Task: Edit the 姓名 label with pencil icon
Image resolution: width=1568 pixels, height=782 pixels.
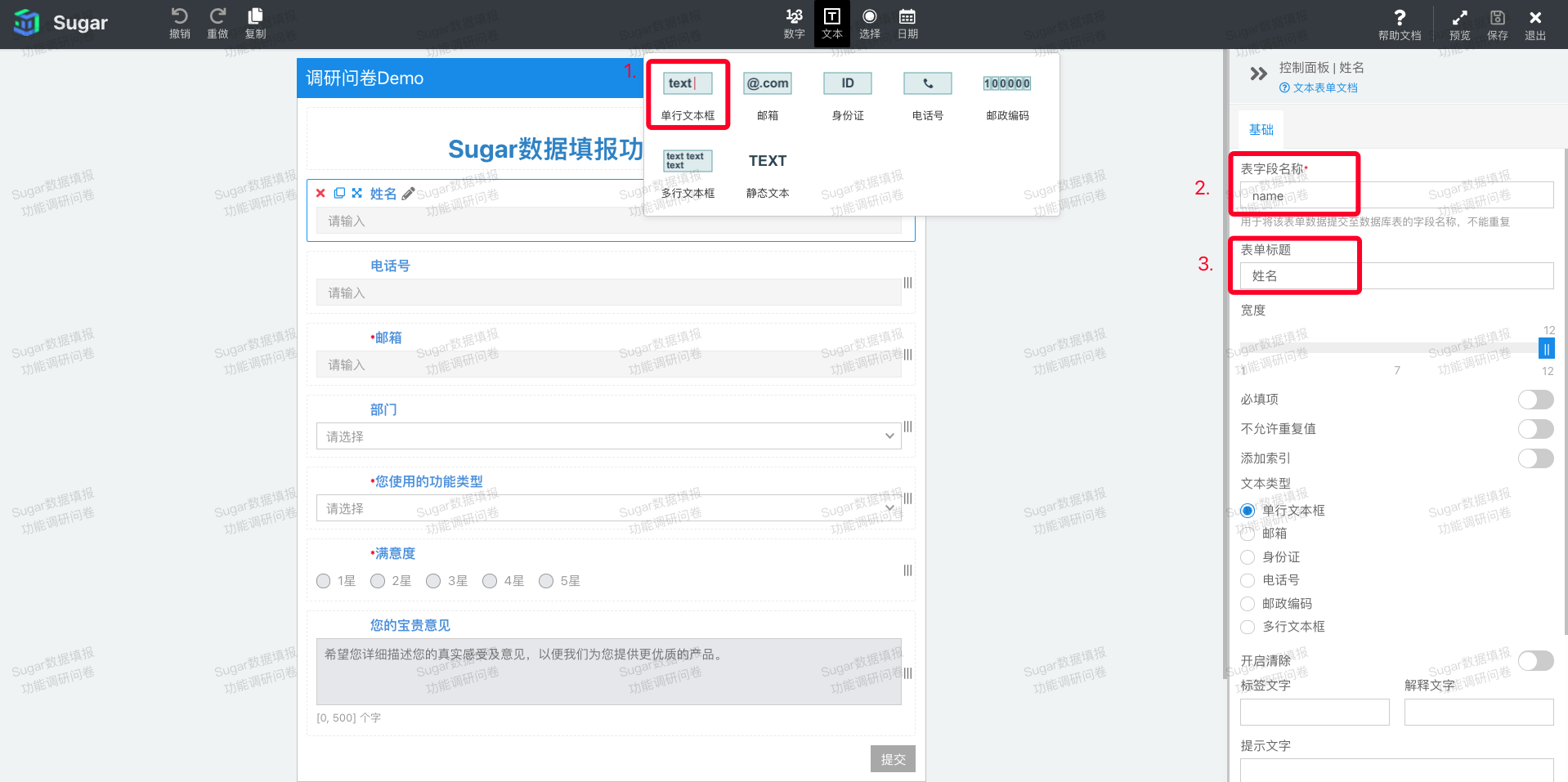Action: (x=408, y=193)
